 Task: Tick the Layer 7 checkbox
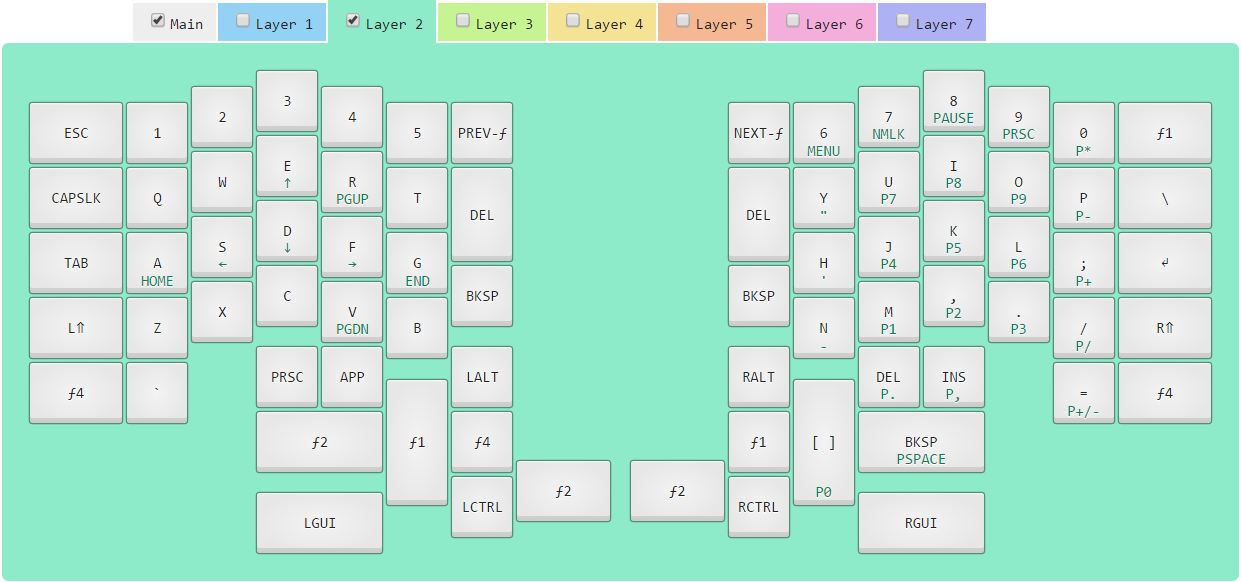(903, 21)
